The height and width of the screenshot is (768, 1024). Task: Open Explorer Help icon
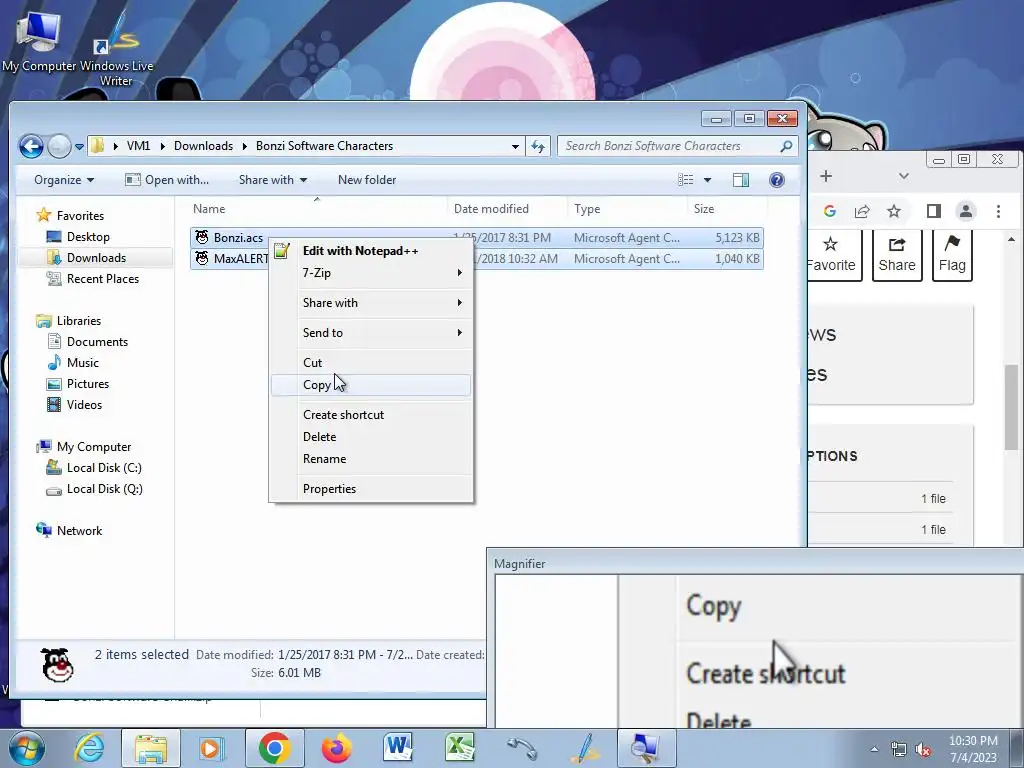pyautogui.click(x=776, y=180)
